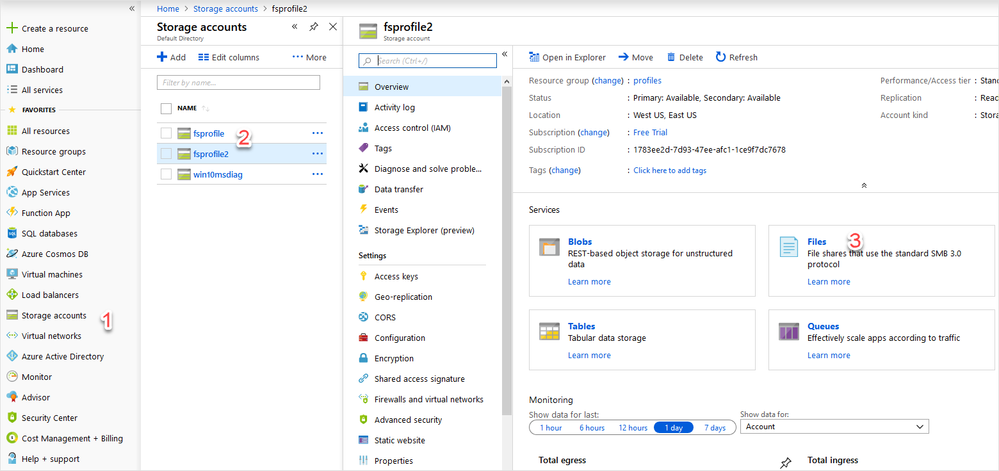This screenshot has width=999, height=471.
Task: Click the Quickstart Center rocket icon
Action: coord(11,172)
